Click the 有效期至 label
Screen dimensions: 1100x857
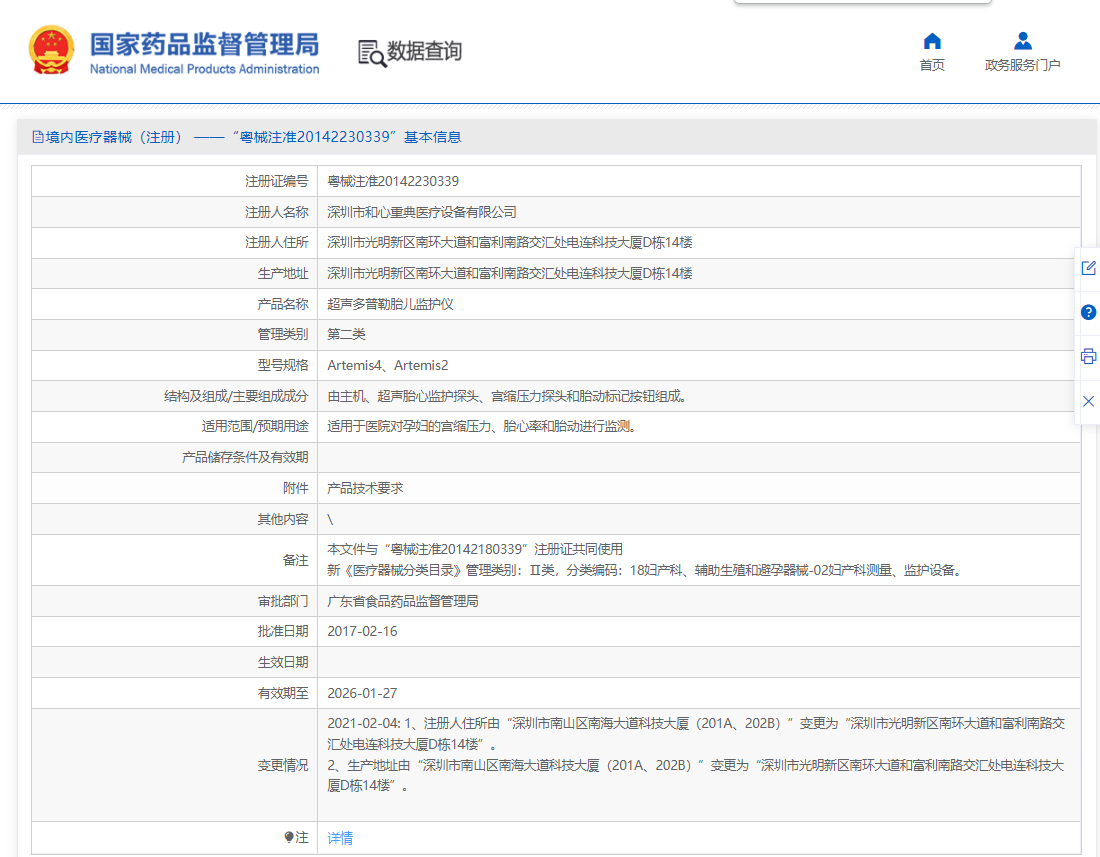[x=283, y=693]
